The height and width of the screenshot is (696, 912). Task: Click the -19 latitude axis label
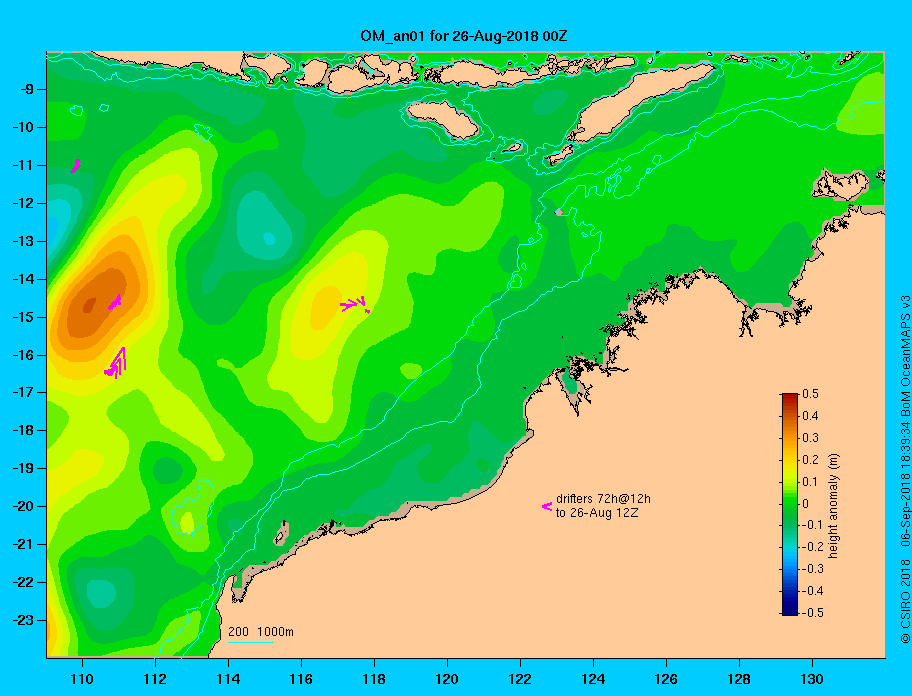[23, 469]
